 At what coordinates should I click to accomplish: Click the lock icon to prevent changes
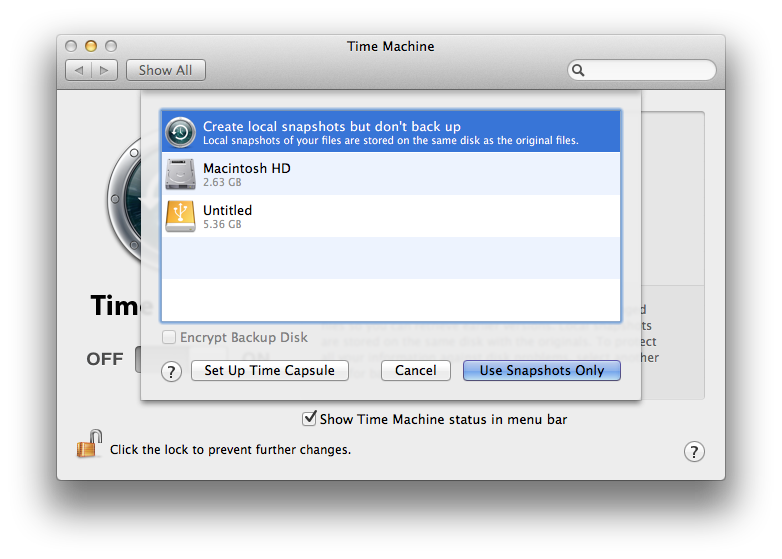click(x=89, y=444)
